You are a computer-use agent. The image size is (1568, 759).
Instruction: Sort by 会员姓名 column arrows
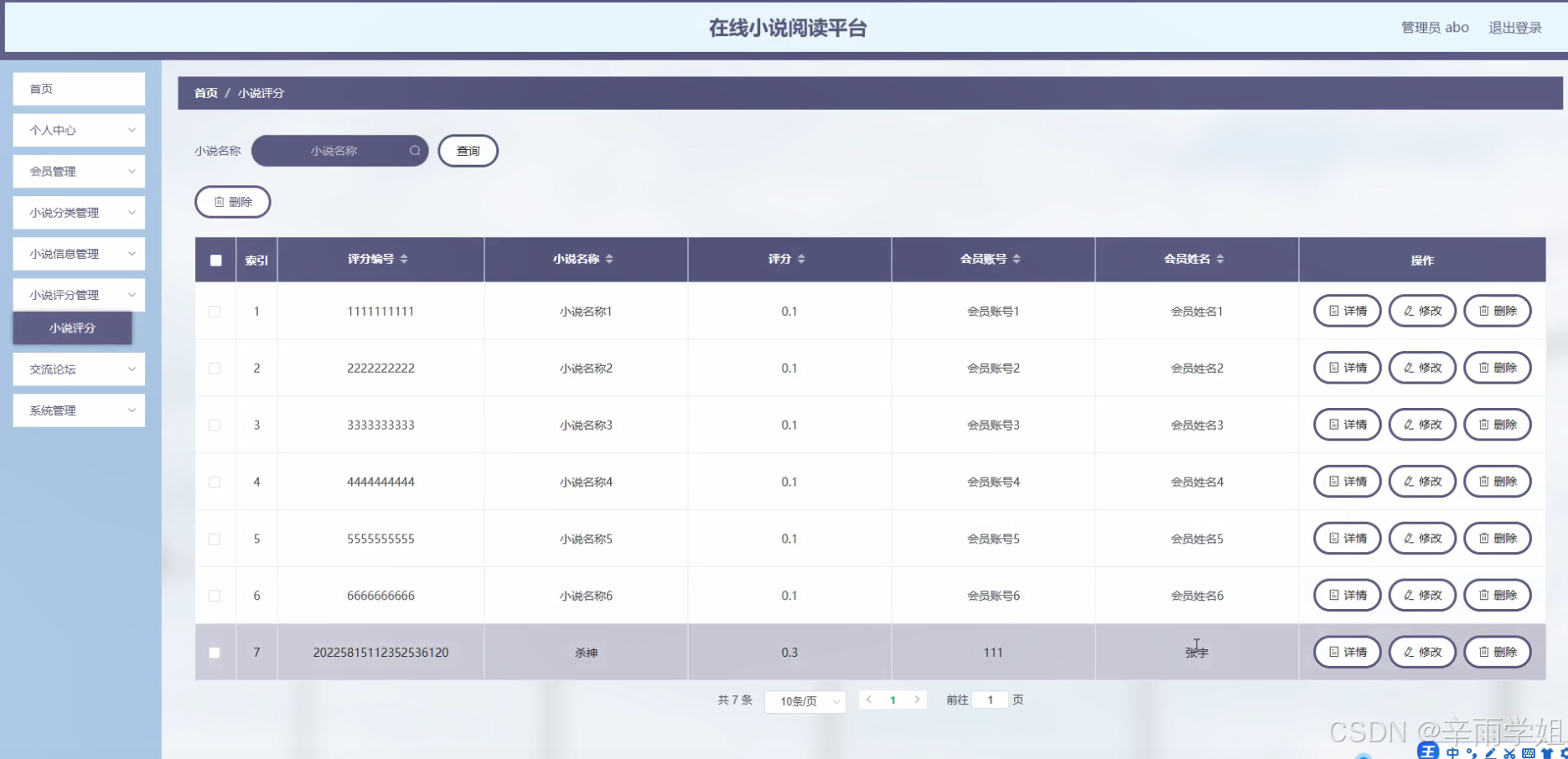1220,259
